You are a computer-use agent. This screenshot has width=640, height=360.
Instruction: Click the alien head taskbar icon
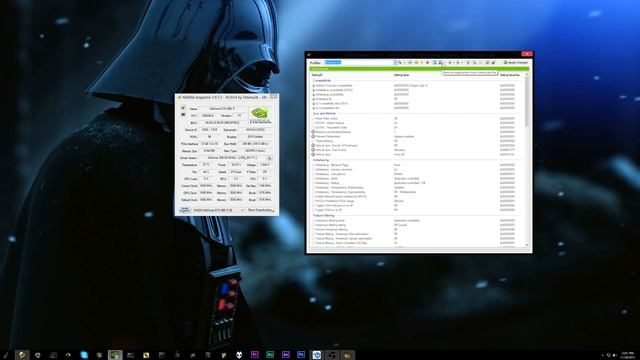click(x=239, y=355)
